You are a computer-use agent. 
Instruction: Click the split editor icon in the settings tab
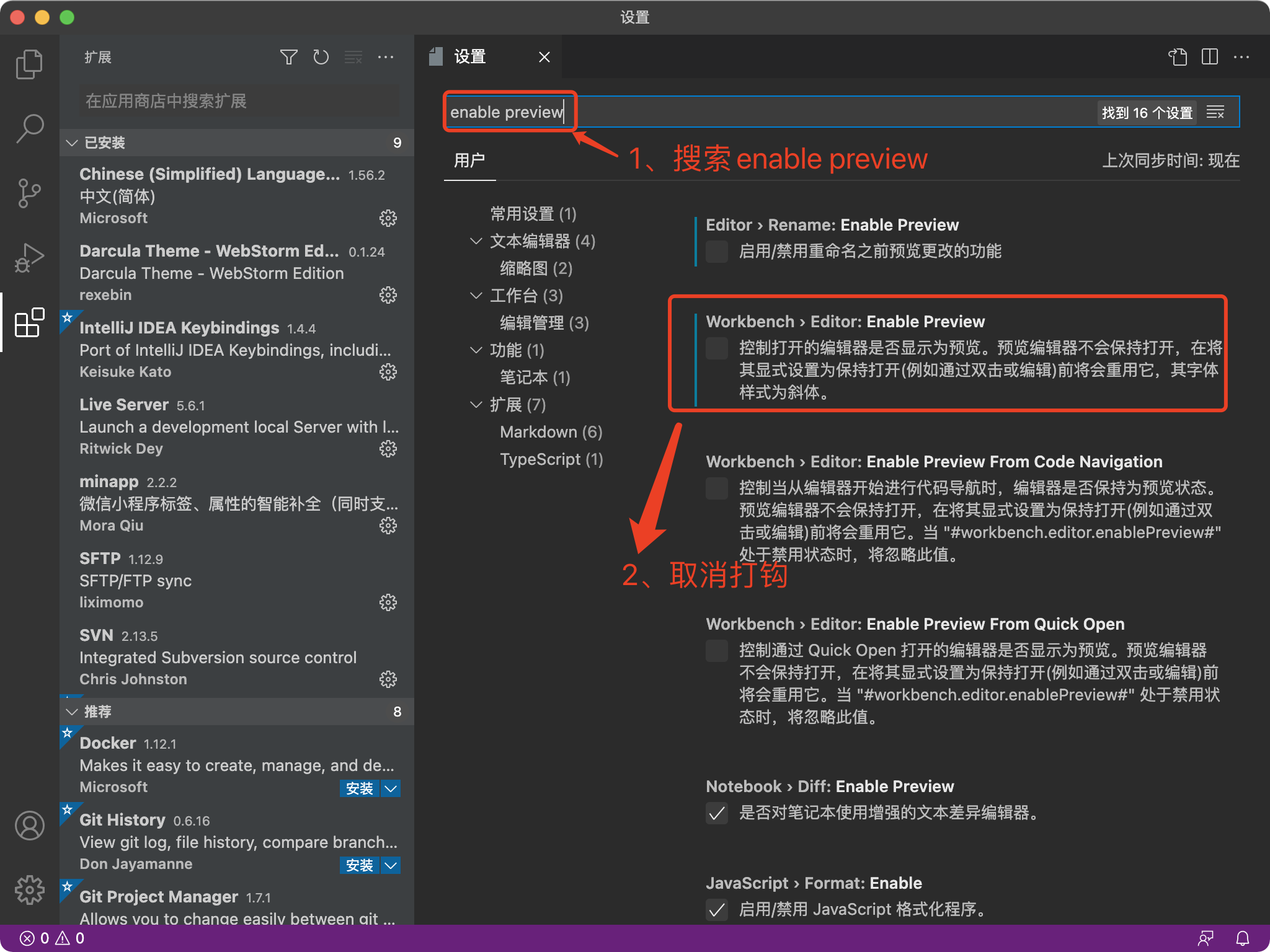pyautogui.click(x=1209, y=57)
